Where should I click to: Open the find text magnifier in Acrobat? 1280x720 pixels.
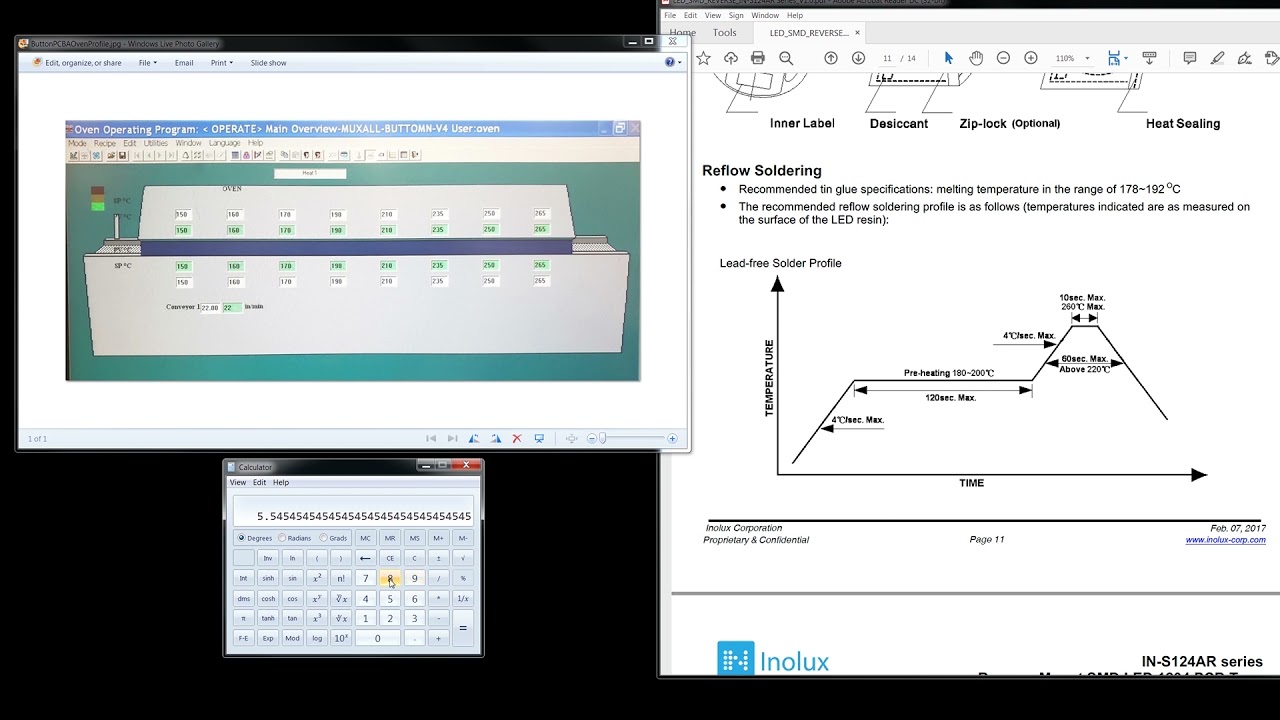tap(786, 58)
